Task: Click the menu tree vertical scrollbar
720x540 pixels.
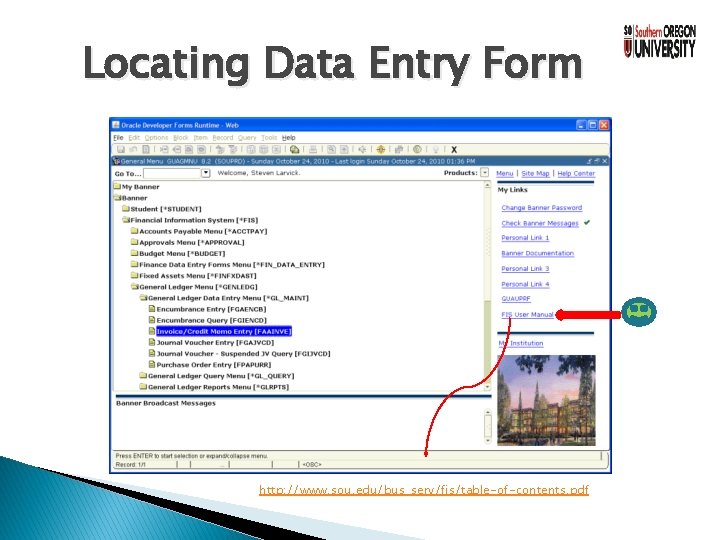Action: (x=487, y=286)
